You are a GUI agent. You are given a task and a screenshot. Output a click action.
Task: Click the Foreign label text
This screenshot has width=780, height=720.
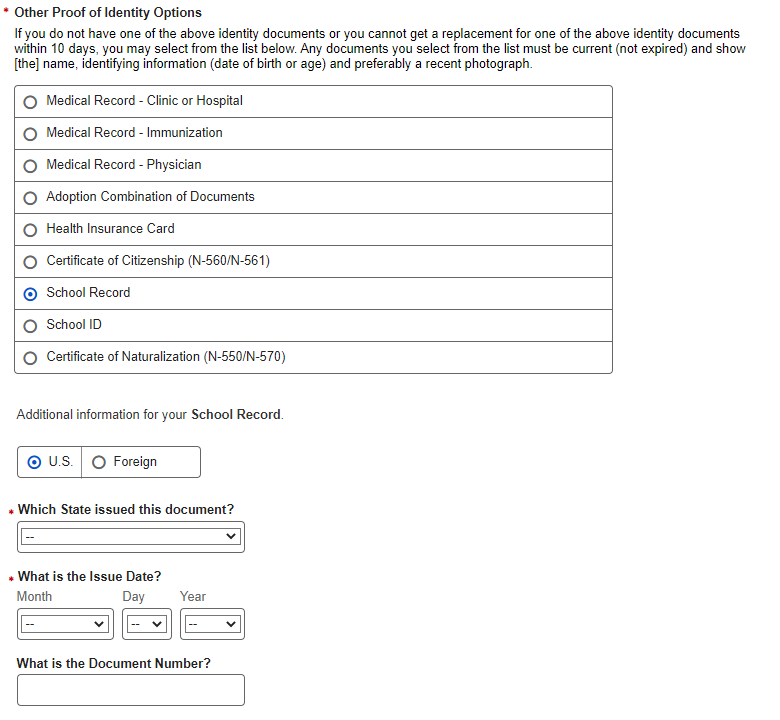pyautogui.click(x=135, y=462)
